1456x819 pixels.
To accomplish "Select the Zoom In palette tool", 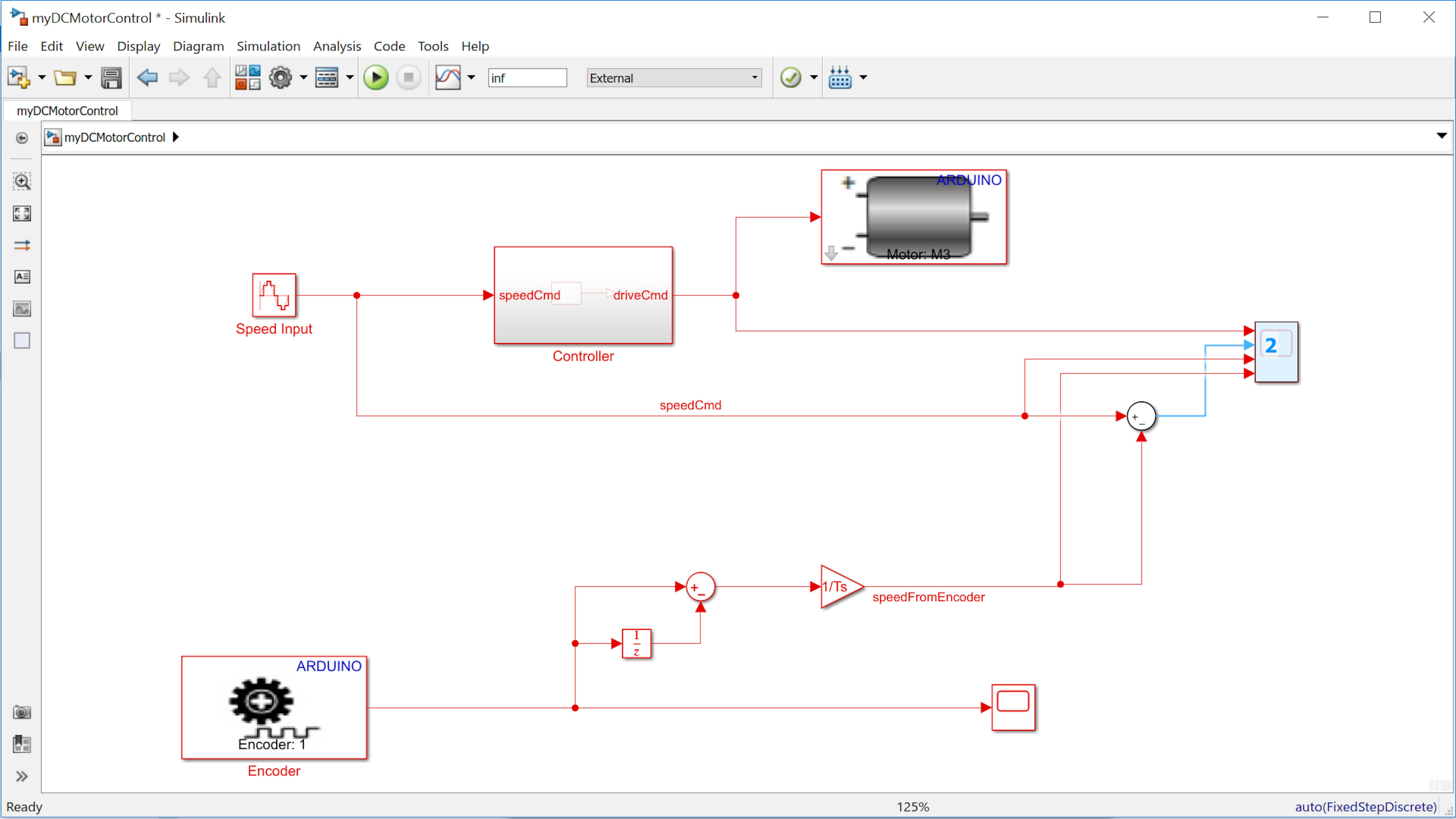I will coord(22,182).
